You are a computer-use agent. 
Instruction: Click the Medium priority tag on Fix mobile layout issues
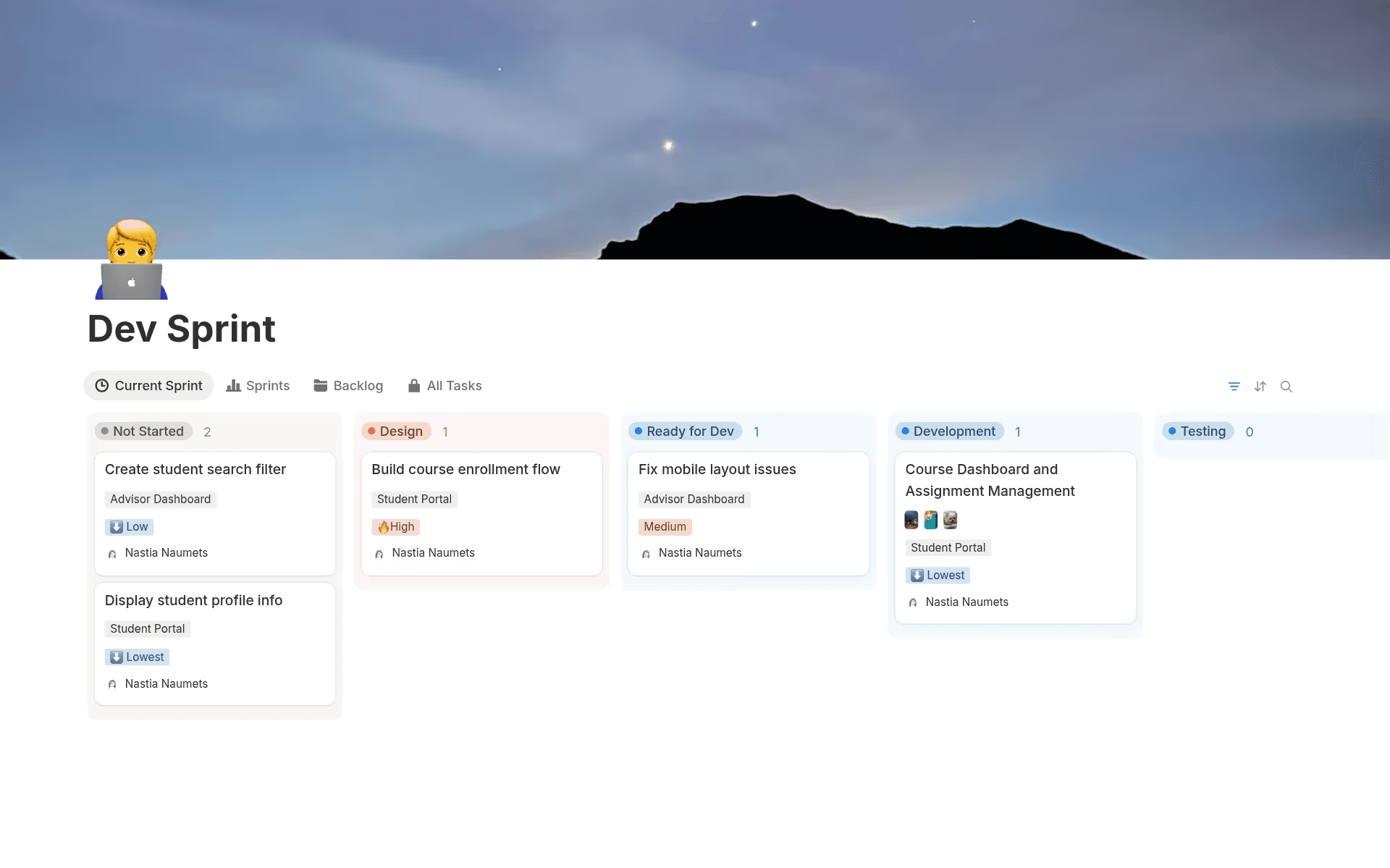(x=664, y=526)
